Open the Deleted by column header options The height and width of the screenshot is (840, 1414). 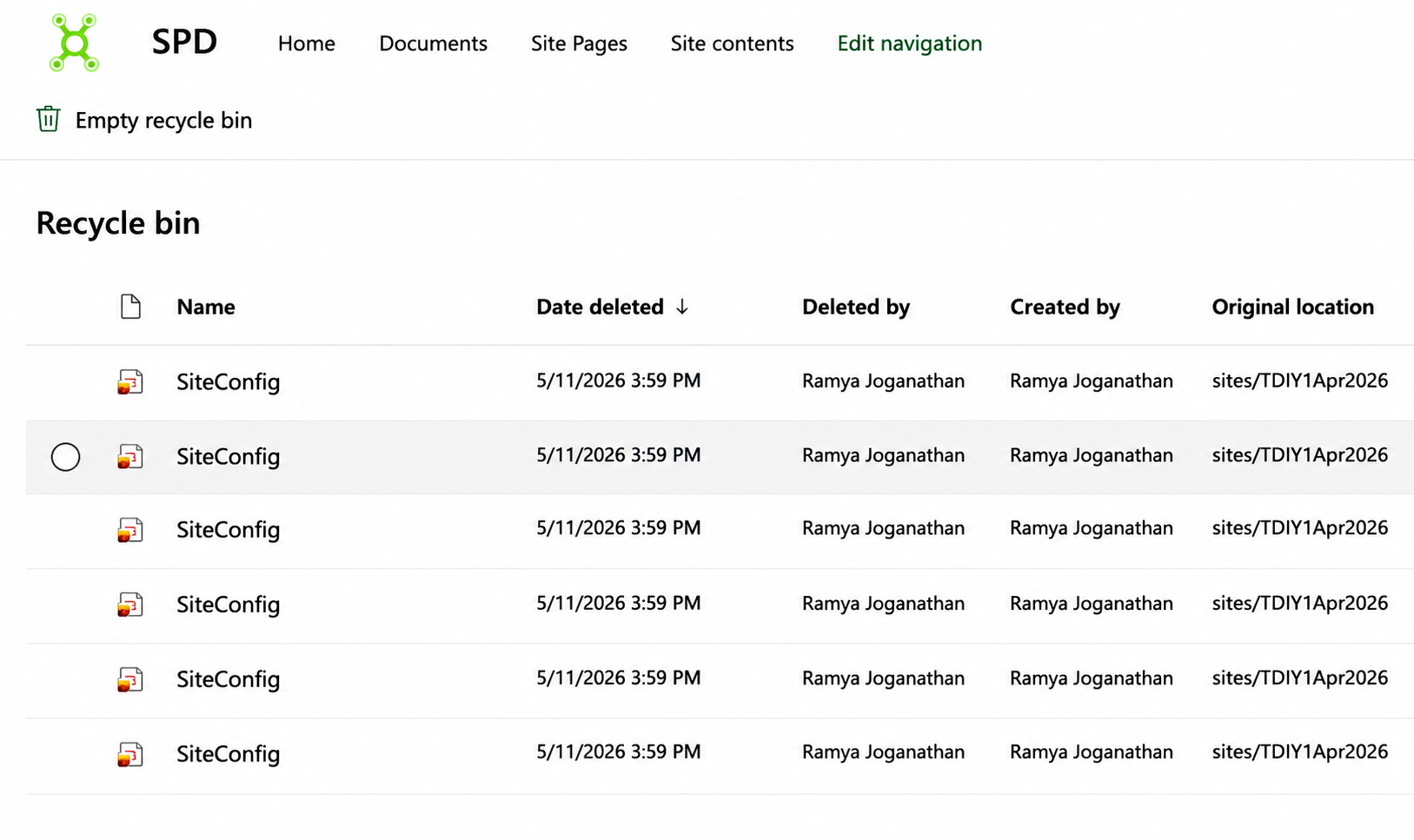855,307
